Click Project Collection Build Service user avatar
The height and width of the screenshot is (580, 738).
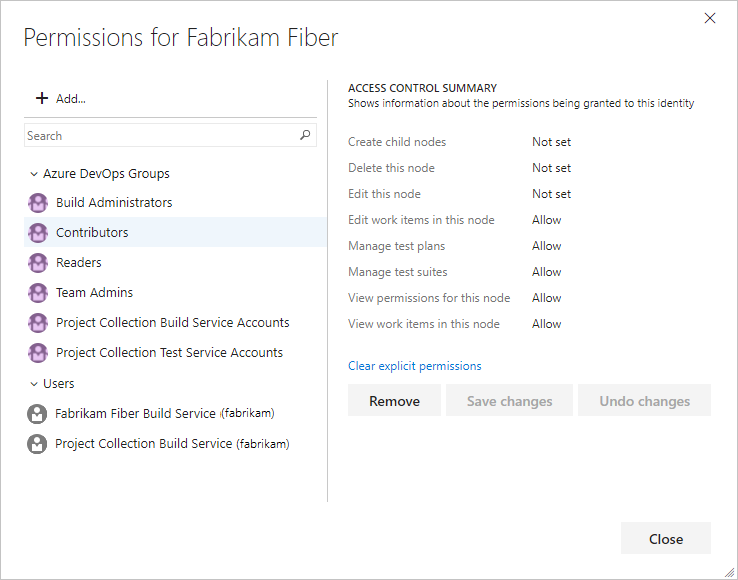coord(38,444)
